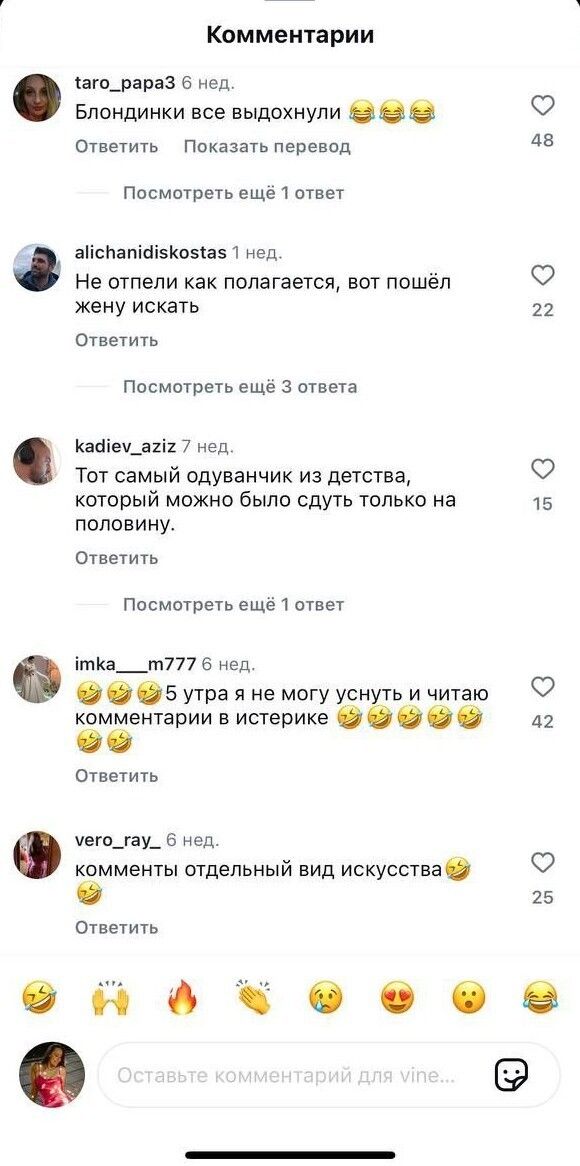
Task: Insert the fire emoji quick reaction
Action: 183,997
